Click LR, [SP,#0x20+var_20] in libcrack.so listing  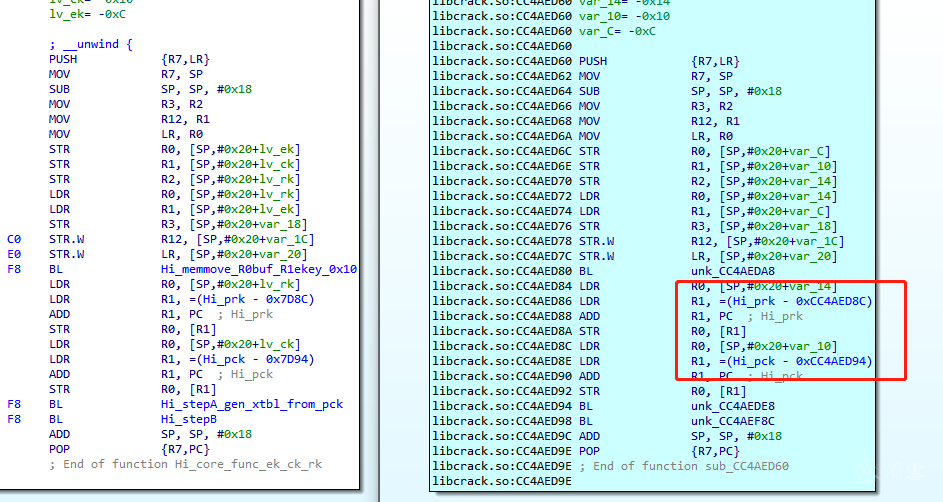(x=764, y=256)
